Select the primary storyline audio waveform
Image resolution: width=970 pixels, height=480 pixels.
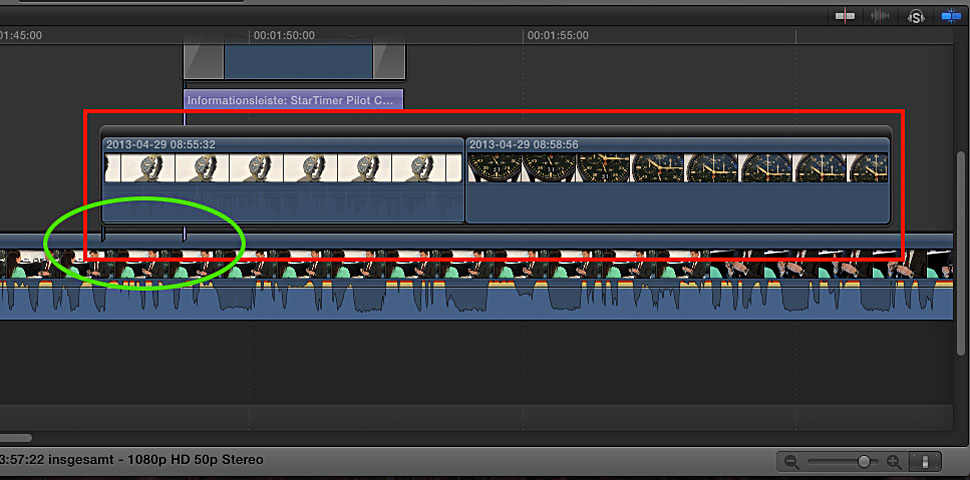(480, 300)
